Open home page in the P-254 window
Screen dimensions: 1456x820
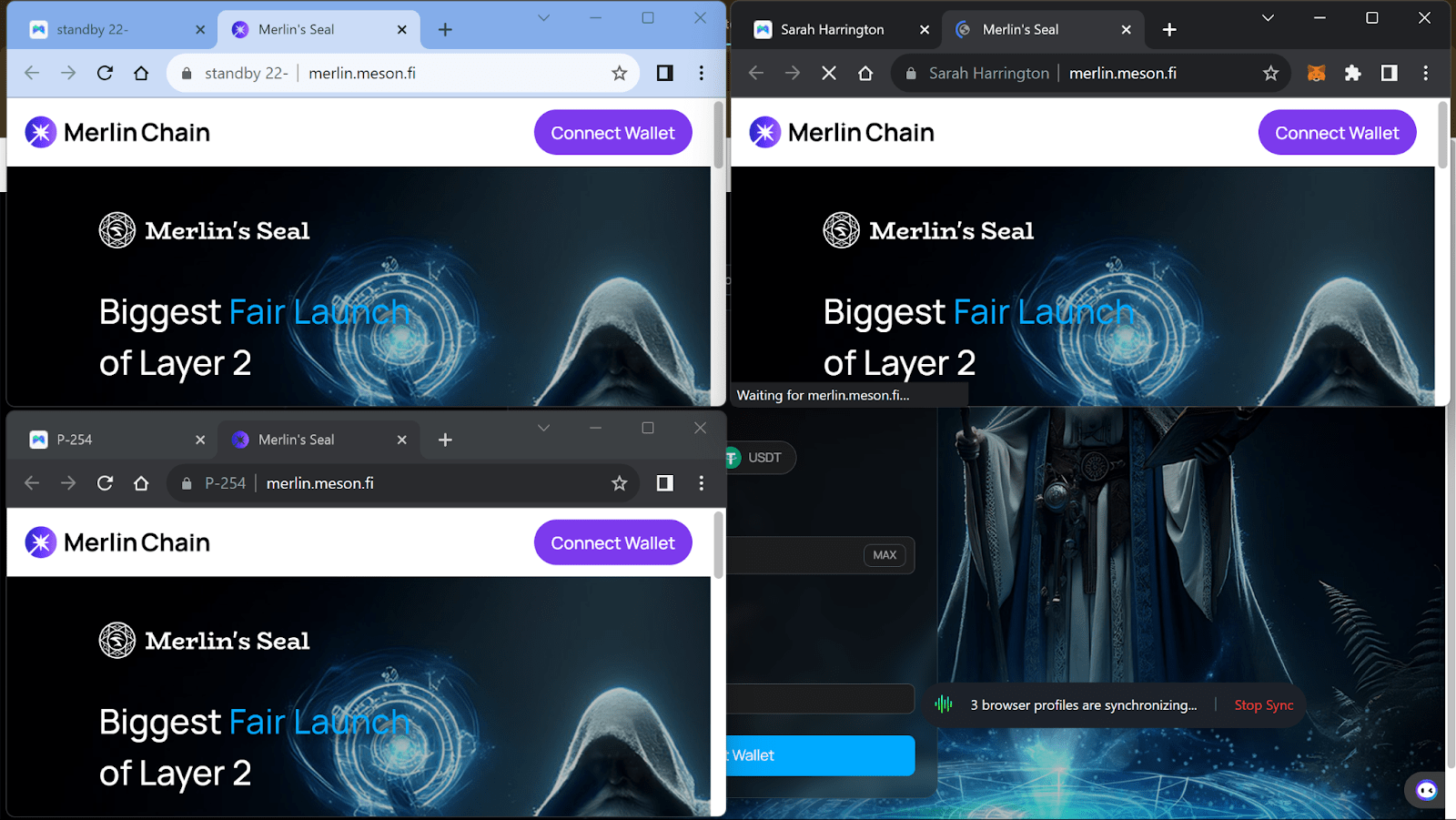pyautogui.click(x=141, y=483)
